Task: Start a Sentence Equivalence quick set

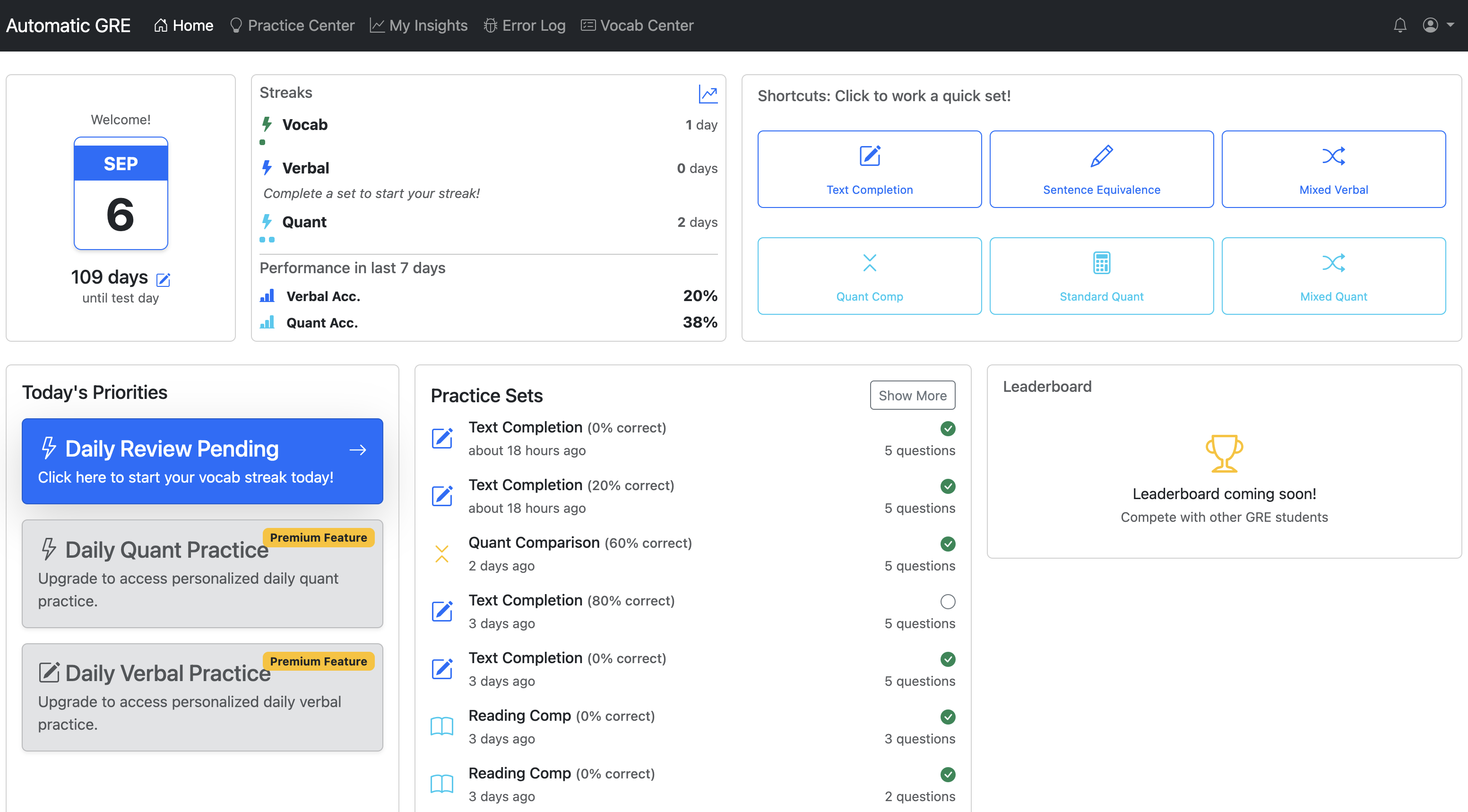Action: (x=1102, y=169)
